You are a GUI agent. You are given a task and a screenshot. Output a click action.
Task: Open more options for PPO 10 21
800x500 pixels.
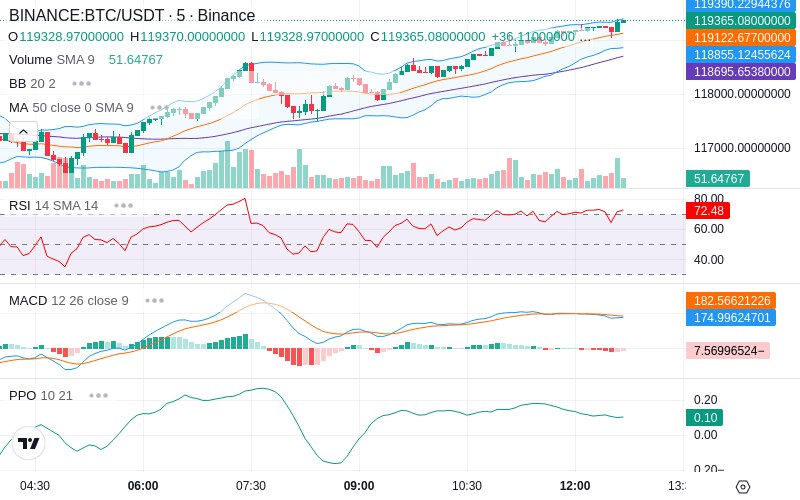(98, 395)
